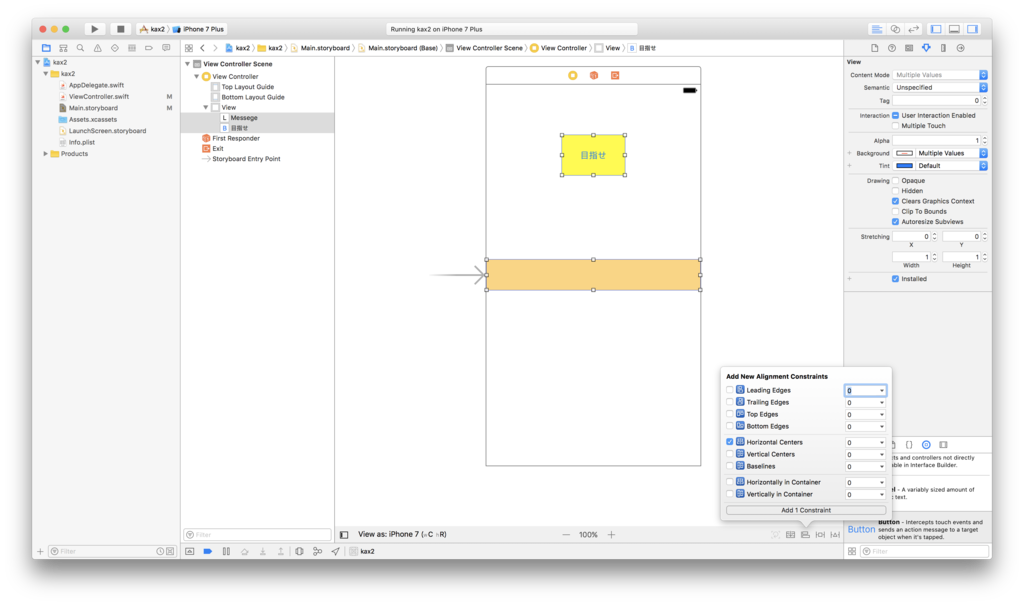The width and height of the screenshot is (1024, 605).
Task: Toggle the left Navigator panel visibility
Action: (936, 29)
